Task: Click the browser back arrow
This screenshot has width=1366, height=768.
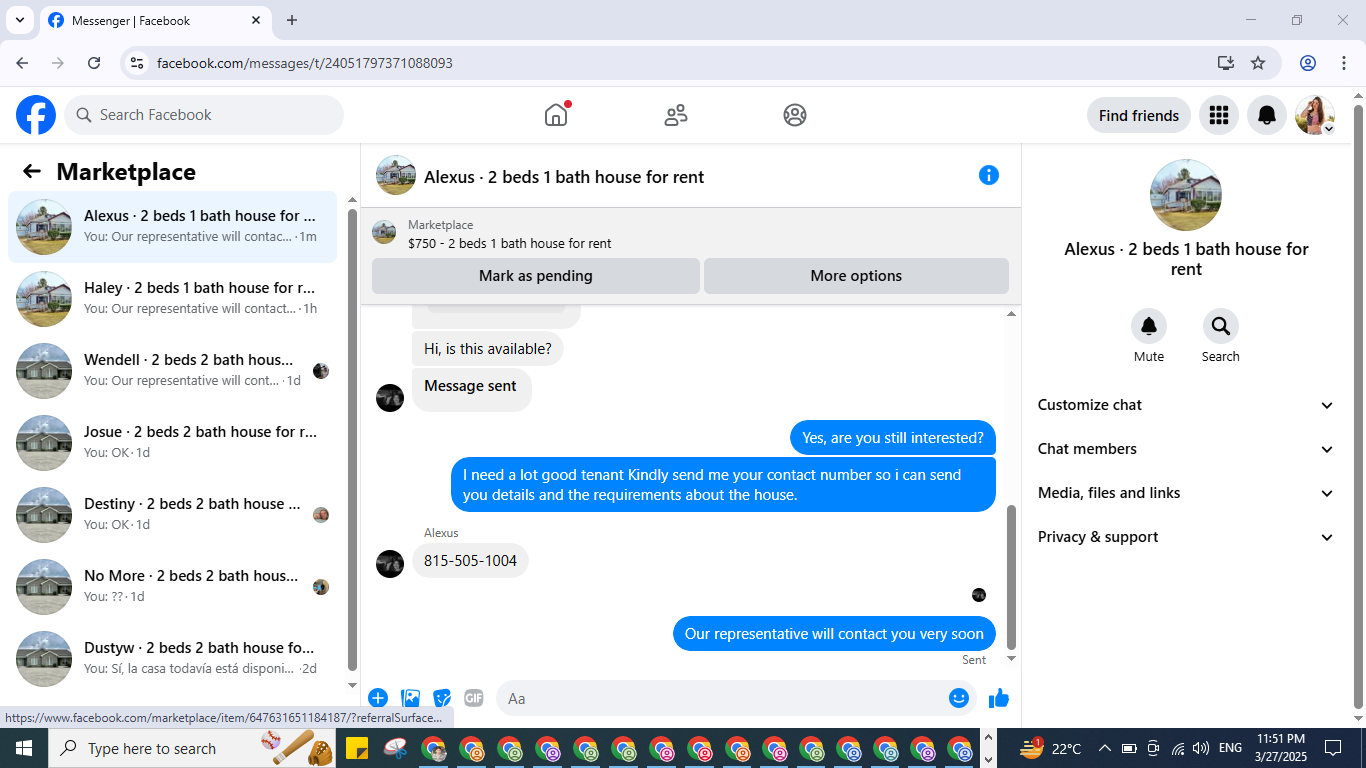Action: coord(22,63)
